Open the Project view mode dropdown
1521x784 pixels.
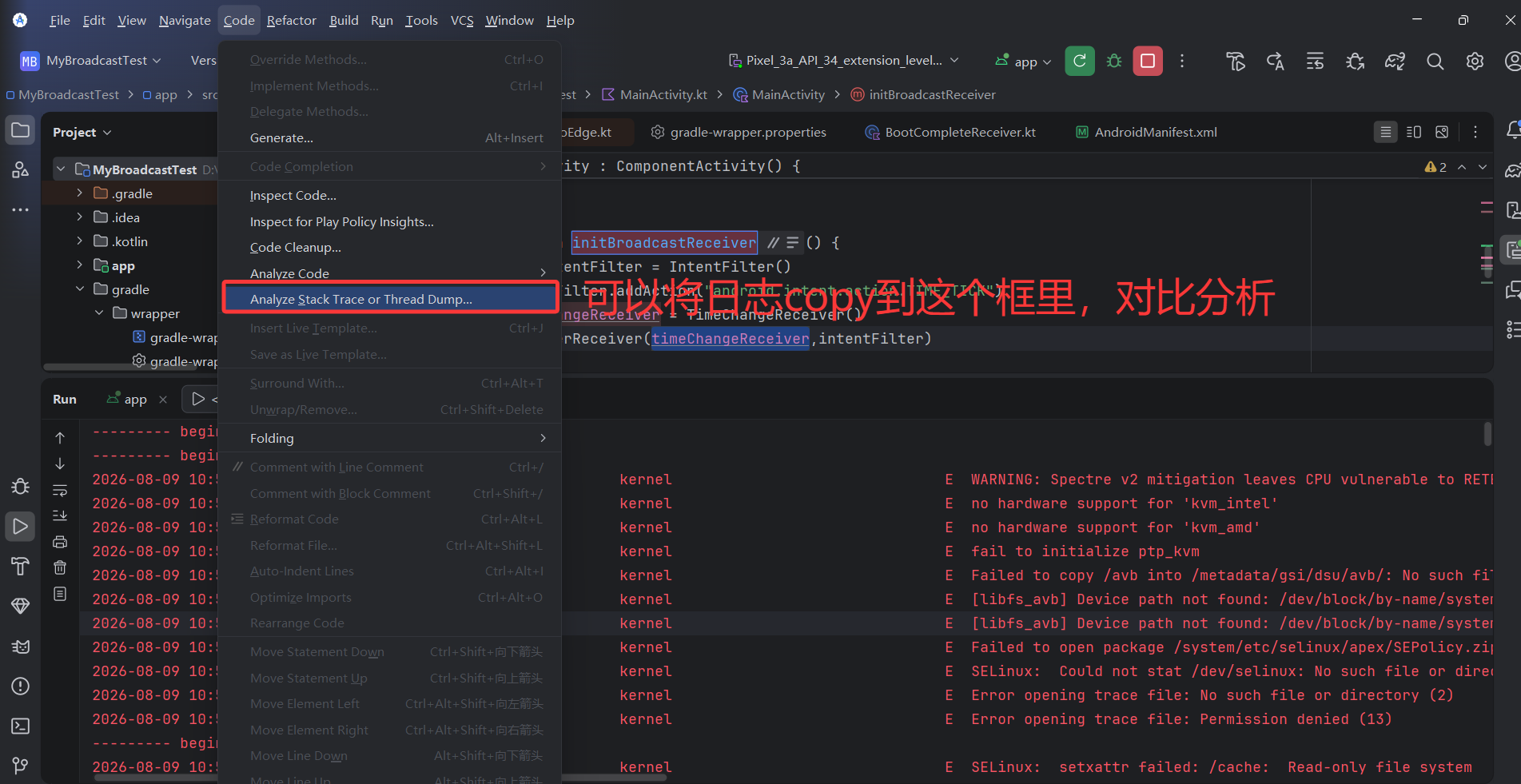coord(82,132)
